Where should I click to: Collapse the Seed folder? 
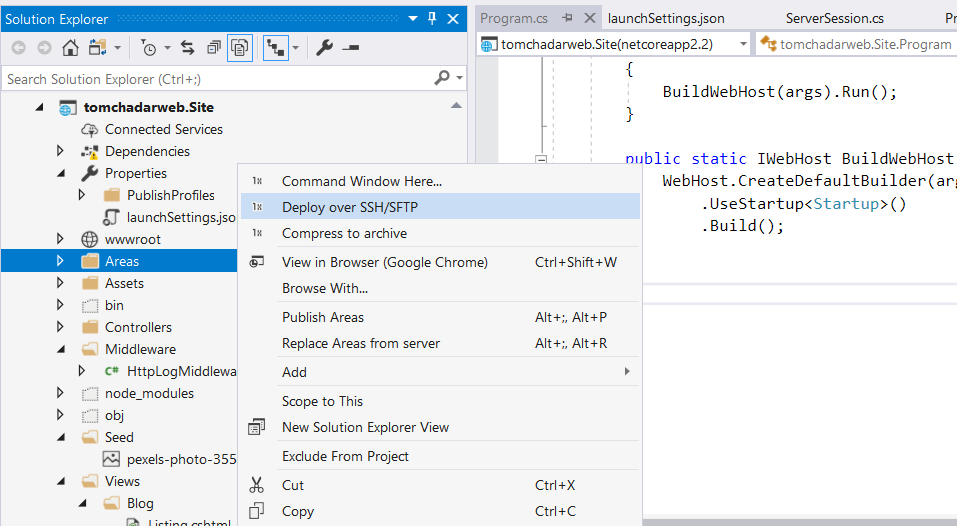pyautogui.click(x=61, y=437)
